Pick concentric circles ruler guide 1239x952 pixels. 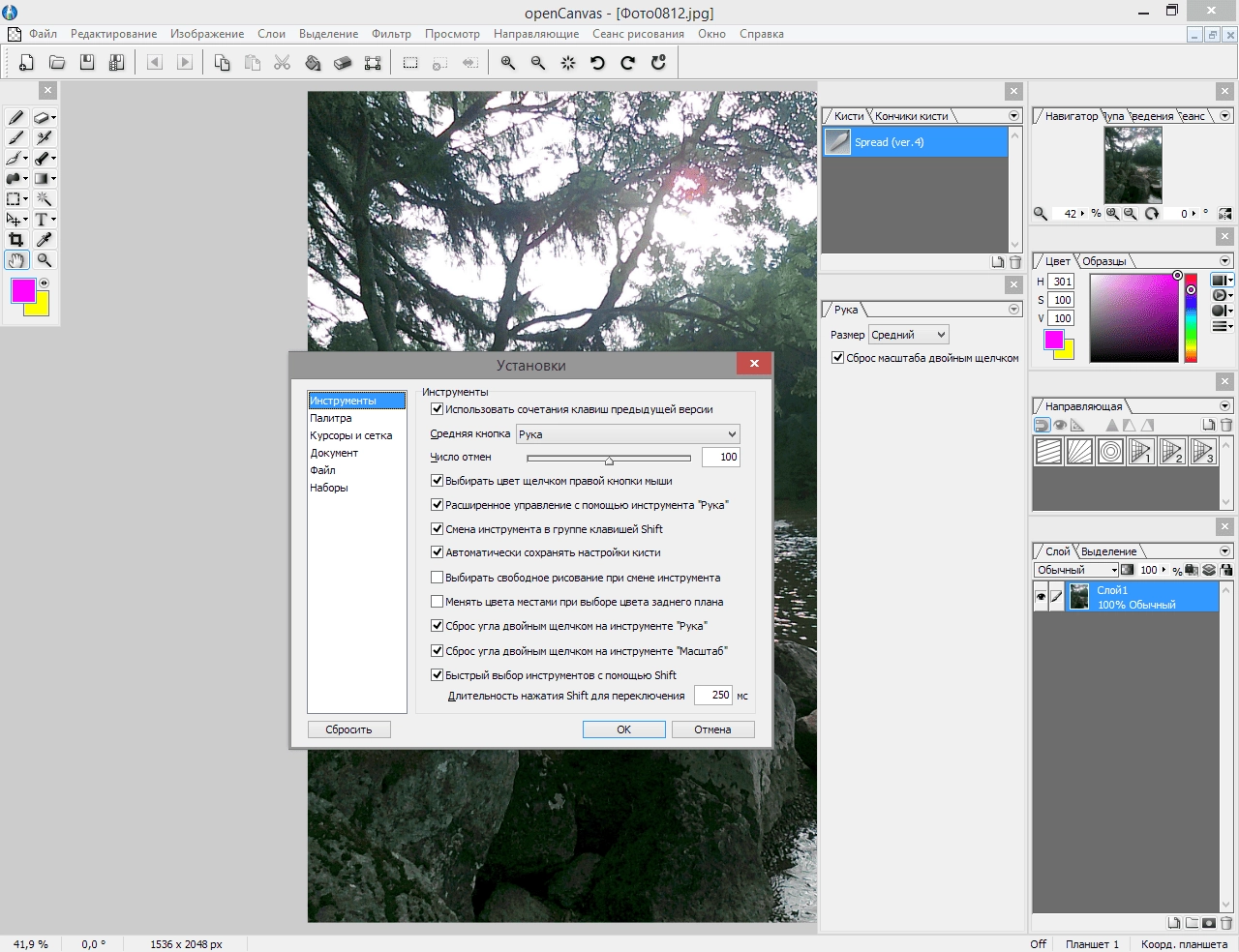[1111, 451]
